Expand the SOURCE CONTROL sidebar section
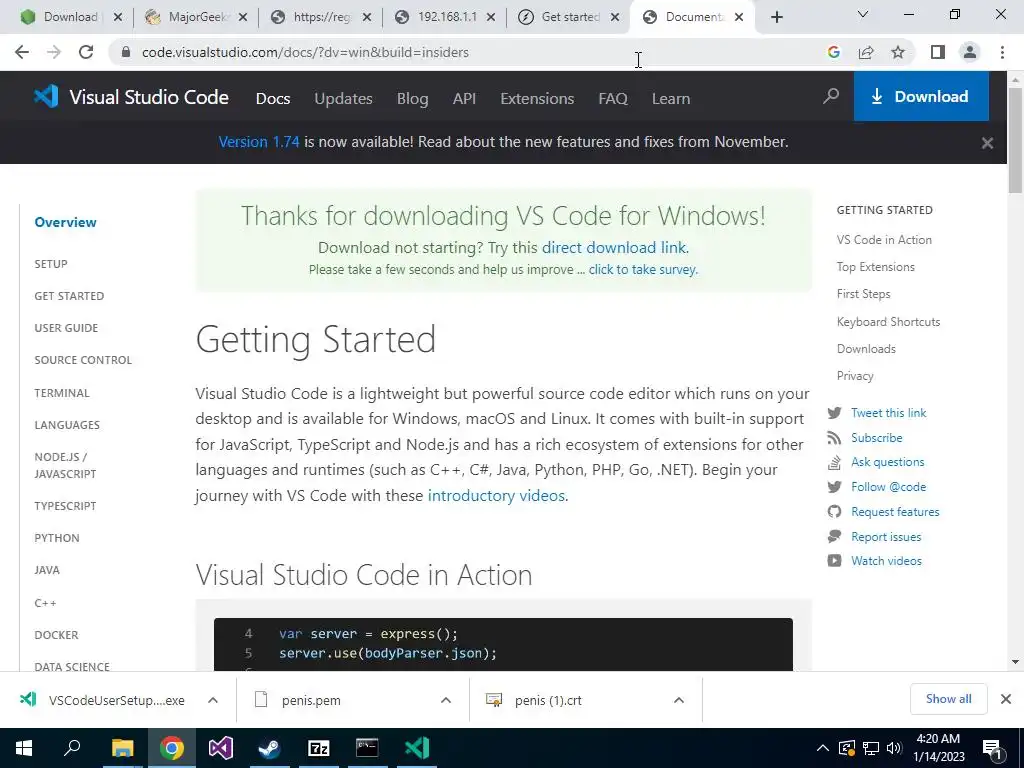The image size is (1024, 768). [x=83, y=360]
